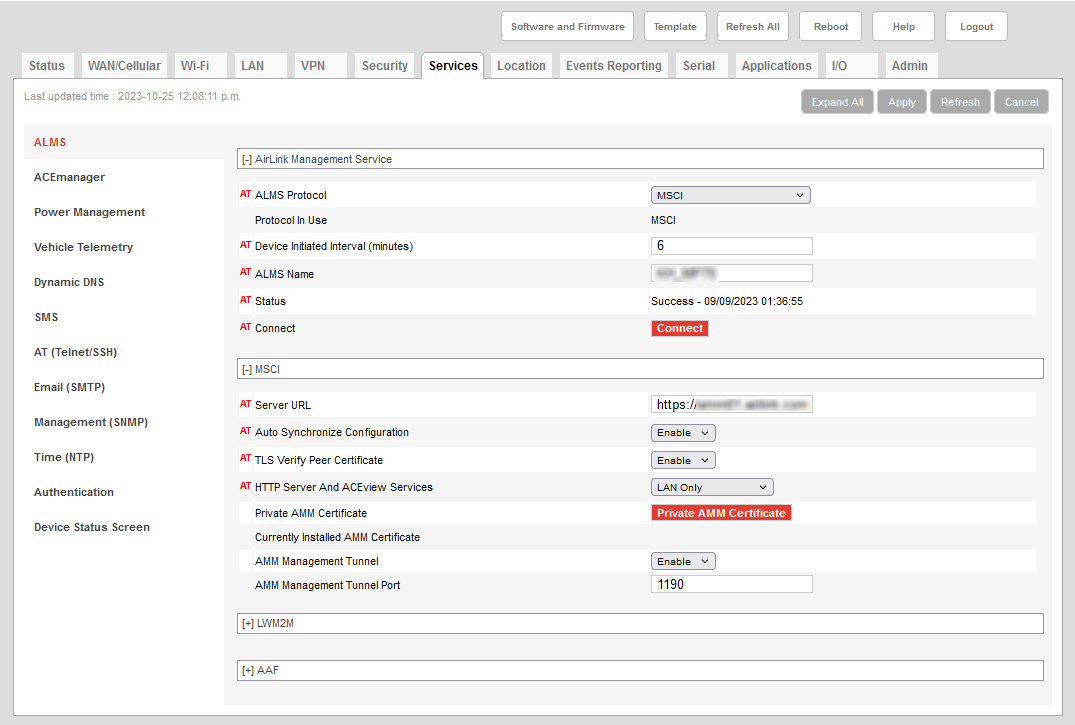Open the Software and Firmware page
This screenshot has height=725, width=1075.
[x=567, y=27]
